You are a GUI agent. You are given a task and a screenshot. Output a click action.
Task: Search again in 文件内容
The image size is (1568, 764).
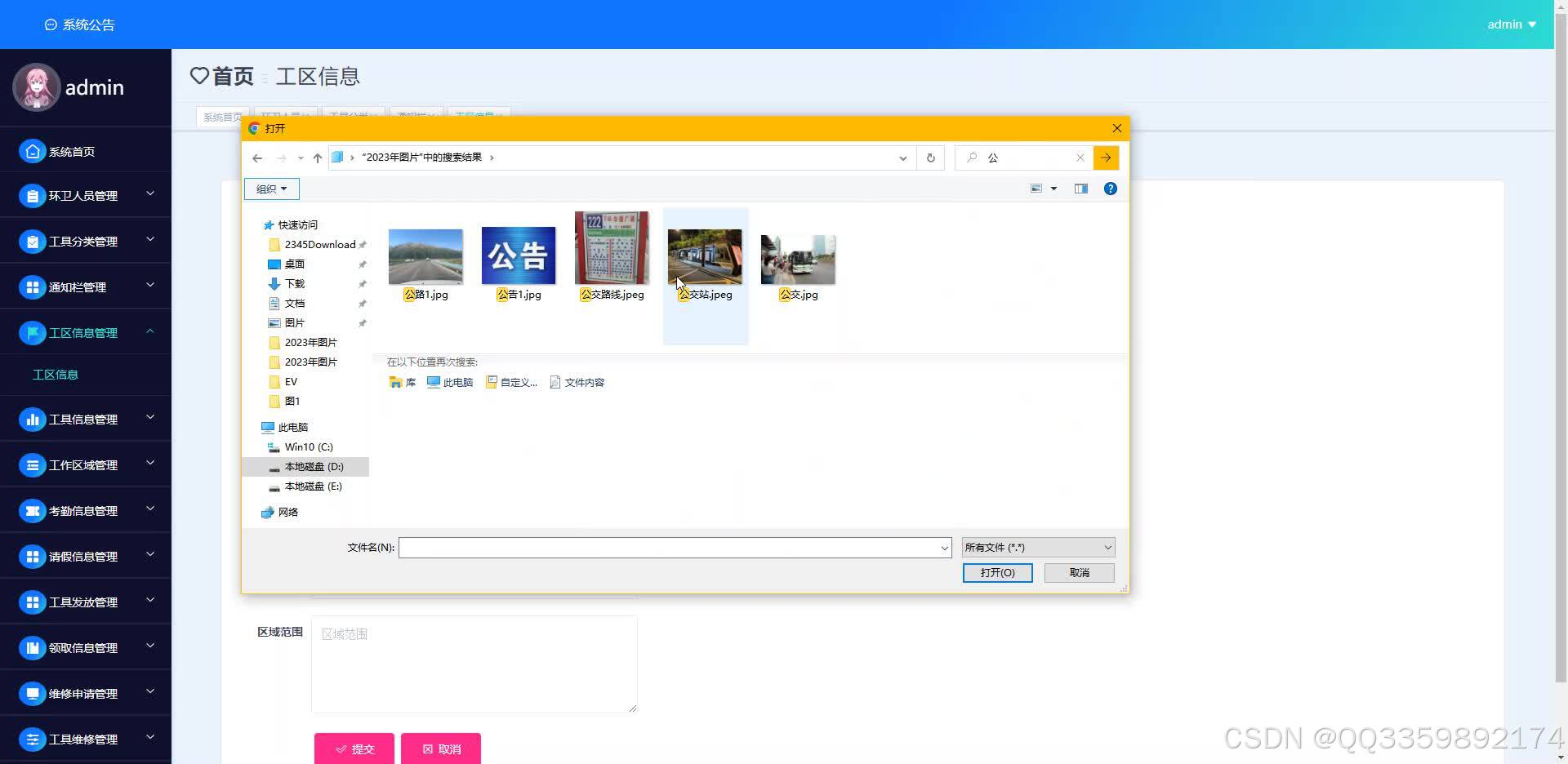pos(577,382)
